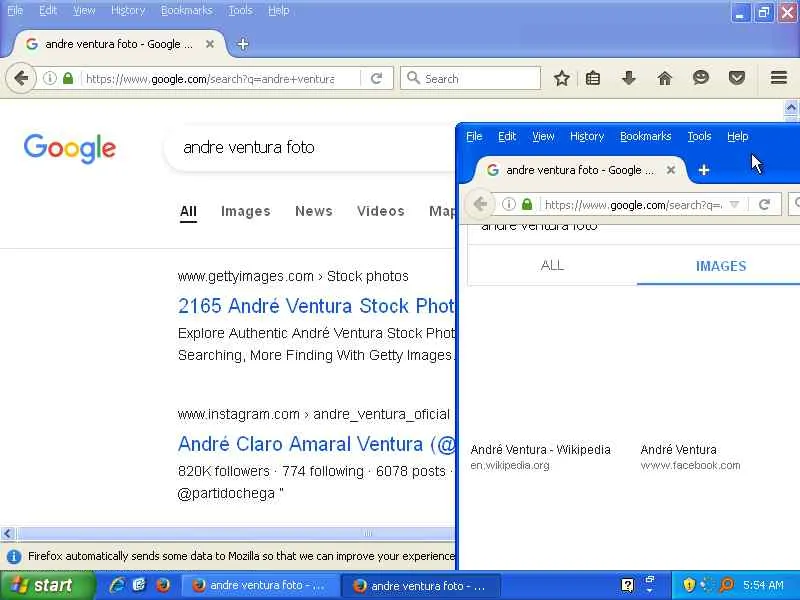
Task: Click horizontal scrollbar left arrow
Action: pos(7,534)
